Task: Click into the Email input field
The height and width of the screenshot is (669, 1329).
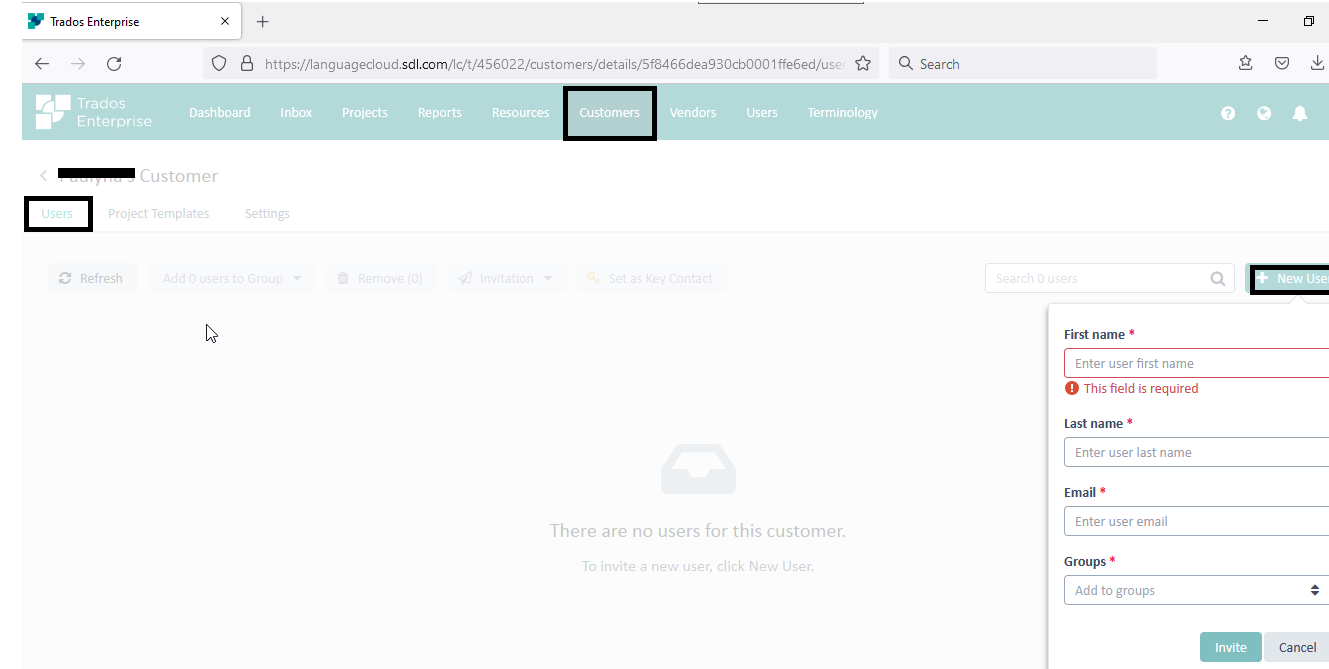Action: pos(1196,521)
